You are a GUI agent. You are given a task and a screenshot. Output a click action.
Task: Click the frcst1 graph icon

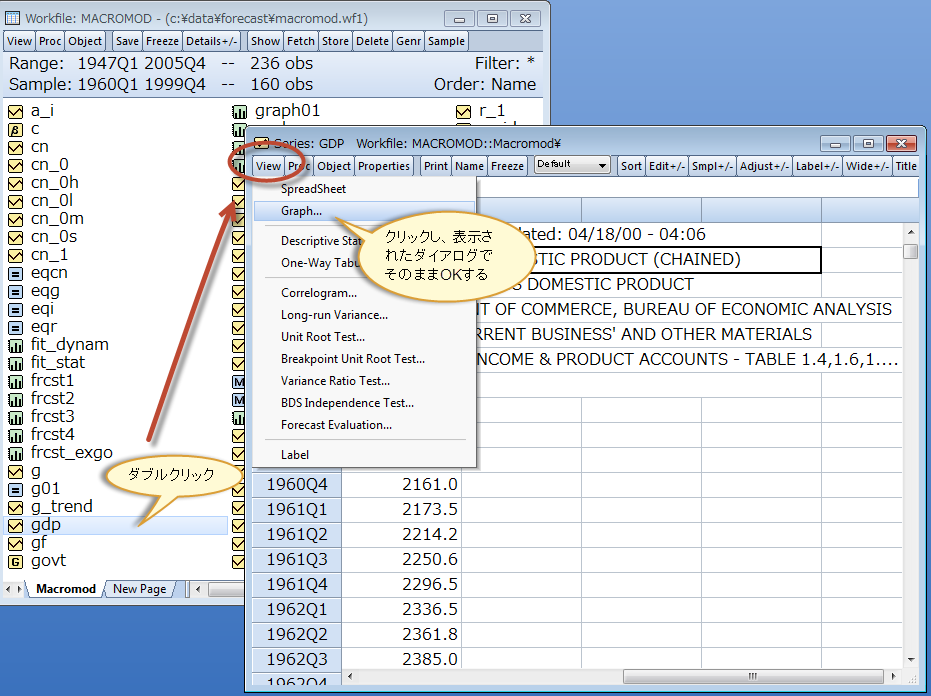[15, 381]
